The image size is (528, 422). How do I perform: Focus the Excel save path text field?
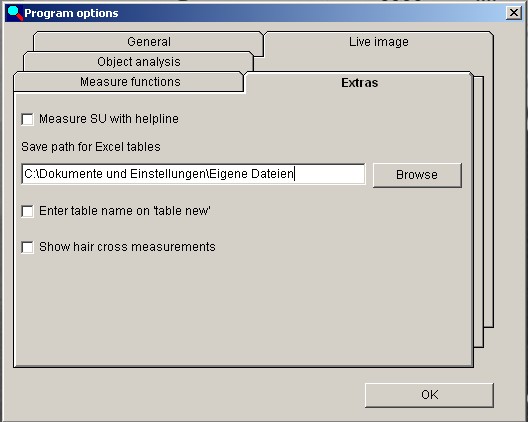tap(193, 174)
